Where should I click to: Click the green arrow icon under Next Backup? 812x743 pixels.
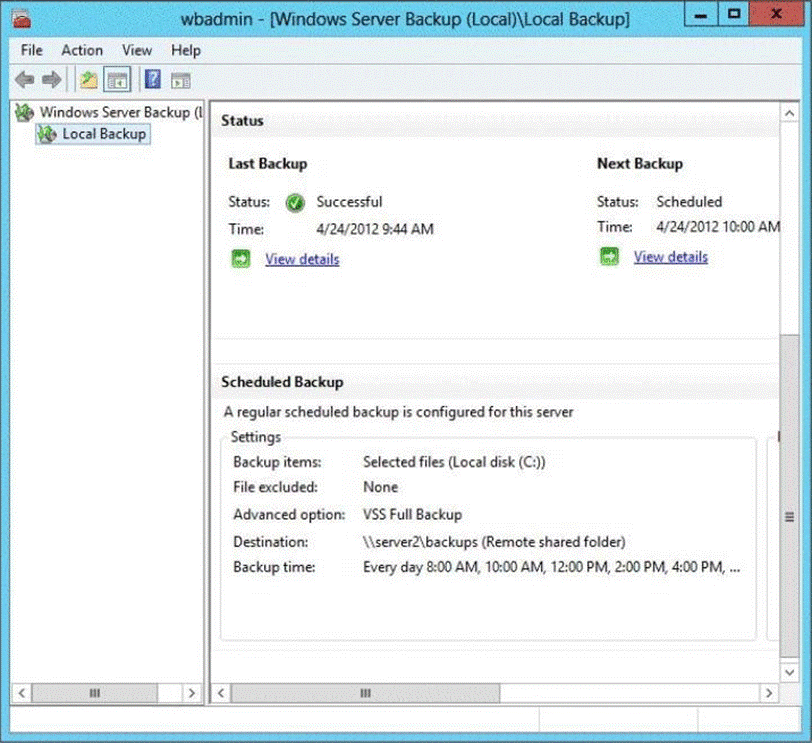[x=609, y=257]
